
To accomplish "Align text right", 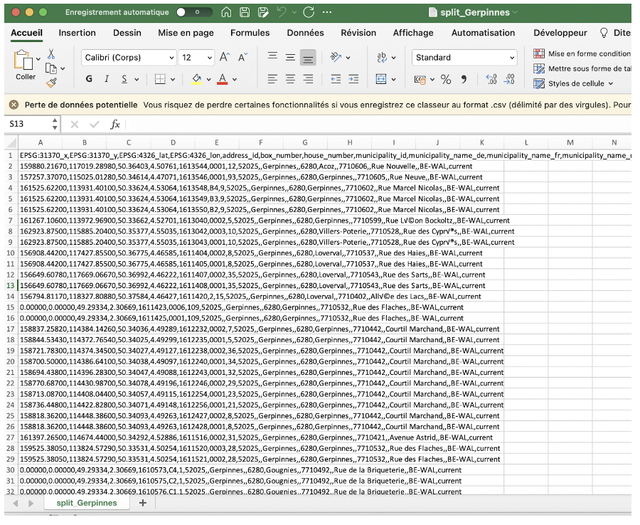I will pyautogui.click(x=308, y=79).
